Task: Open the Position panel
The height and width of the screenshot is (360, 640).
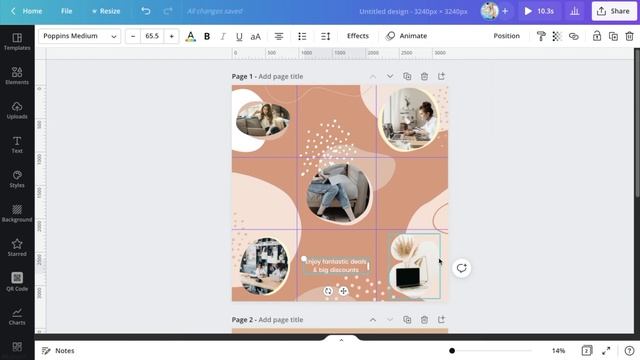Action: (x=507, y=36)
